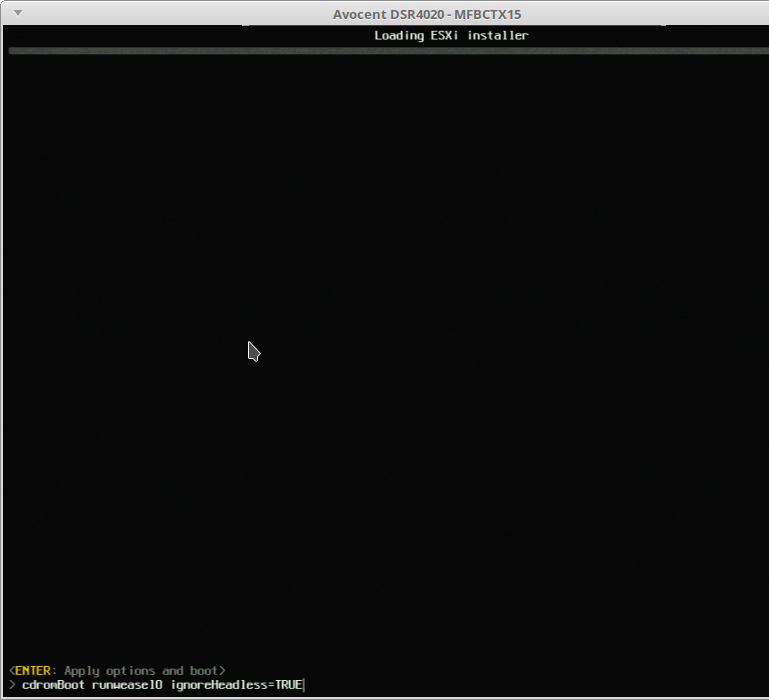Click the Loading ESXi installer heading
The width and height of the screenshot is (769, 700).
tap(451, 35)
